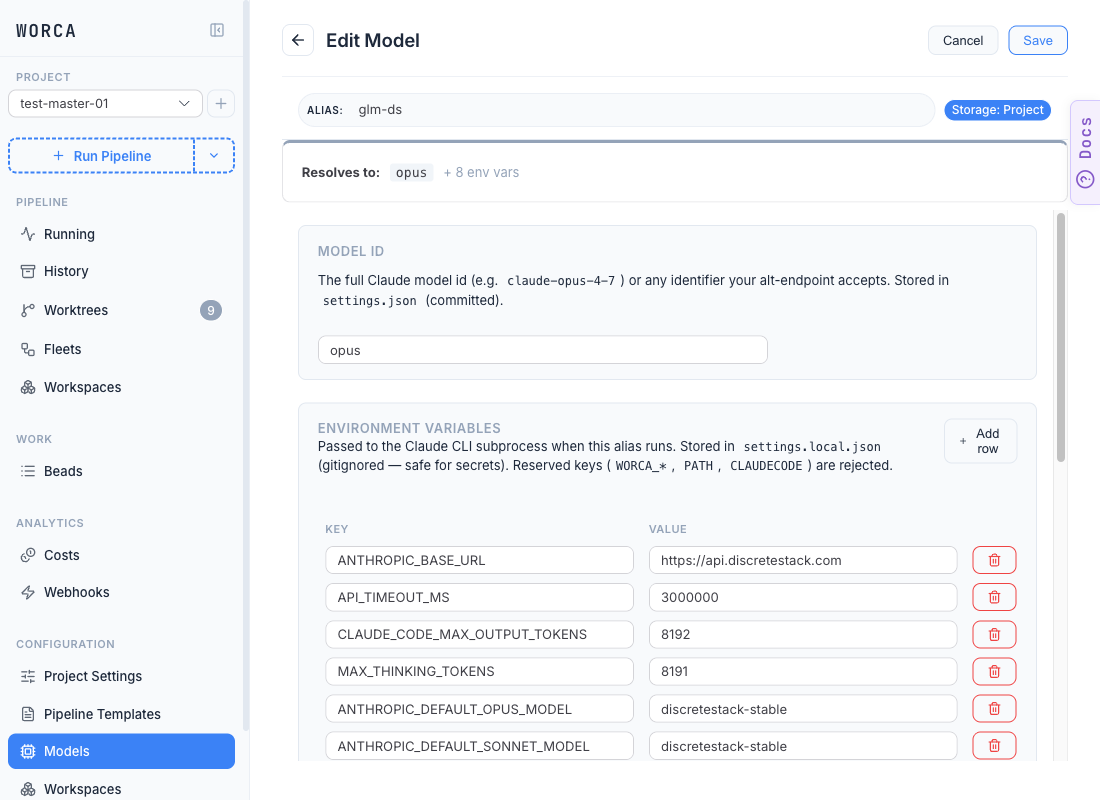Expand the Run Pipeline options chevron
Image resolution: width=1100 pixels, height=800 pixels.
click(x=214, y=156)
